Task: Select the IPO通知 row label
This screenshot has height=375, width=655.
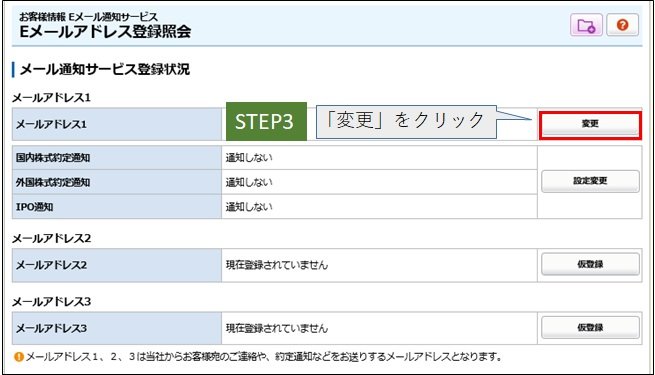Action: tap(34, 207)
